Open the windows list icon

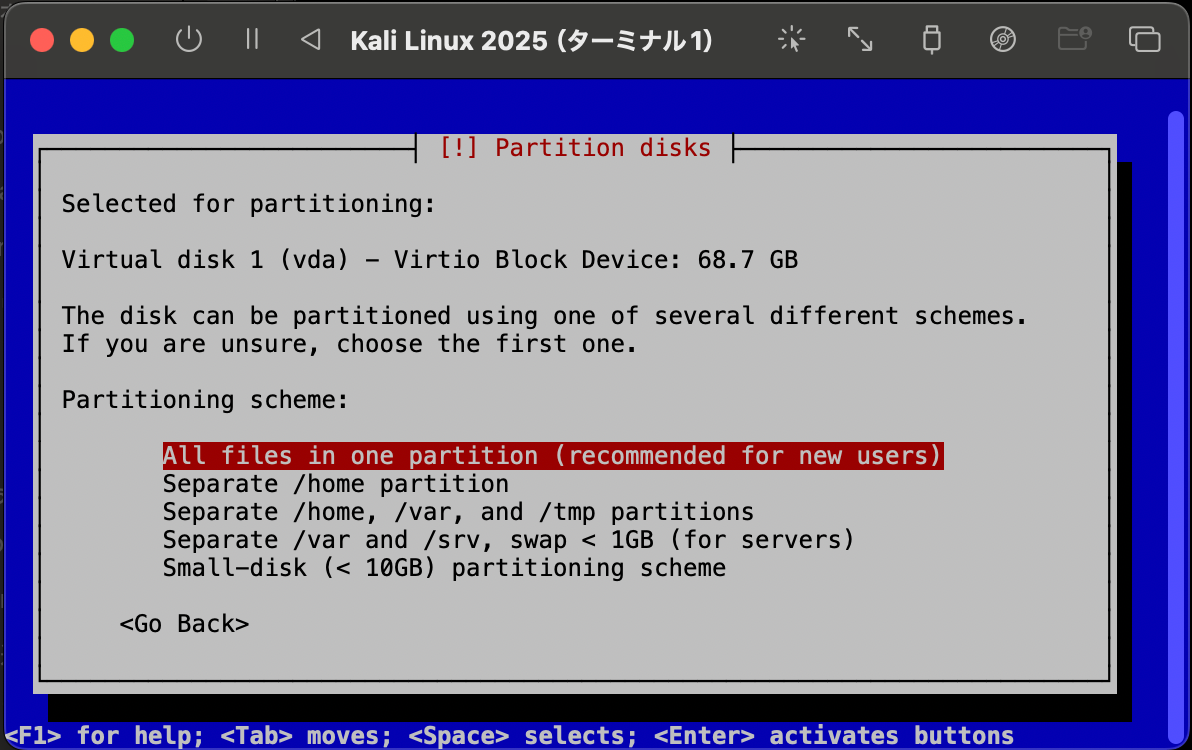click(x=1144, y=40)
